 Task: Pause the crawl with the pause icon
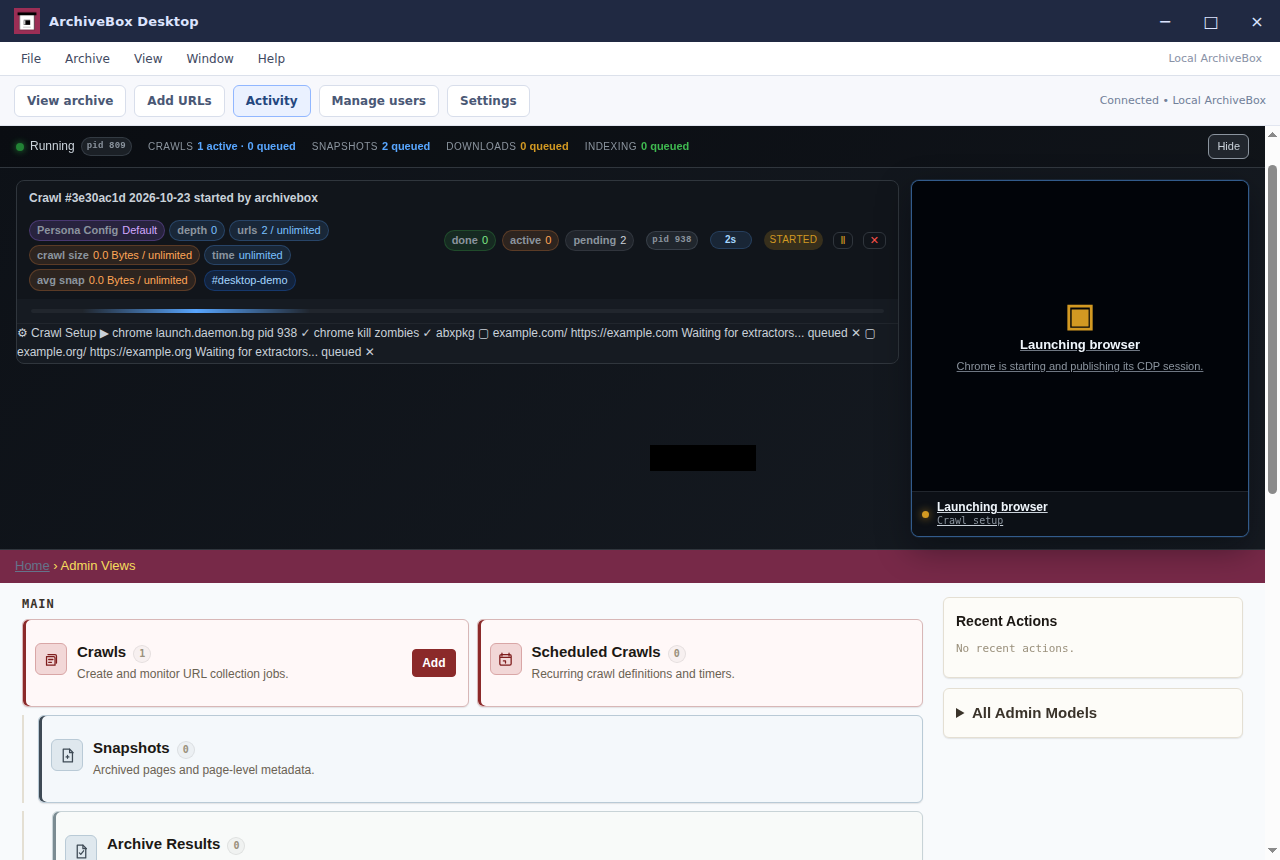[x=843, y=240]
